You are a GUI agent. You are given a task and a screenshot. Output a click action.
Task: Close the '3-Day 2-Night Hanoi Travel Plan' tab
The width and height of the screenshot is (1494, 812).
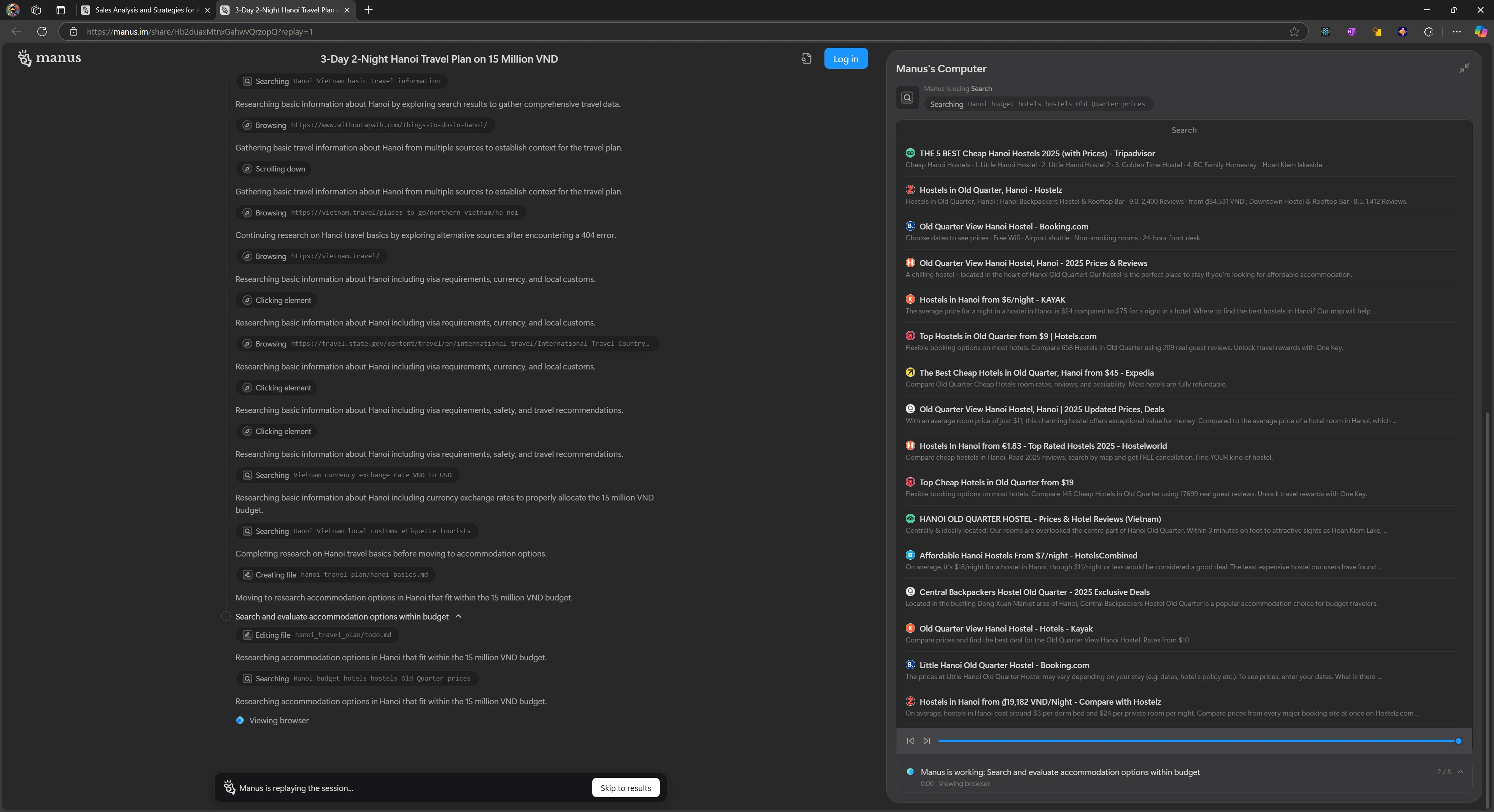point(347,10)
